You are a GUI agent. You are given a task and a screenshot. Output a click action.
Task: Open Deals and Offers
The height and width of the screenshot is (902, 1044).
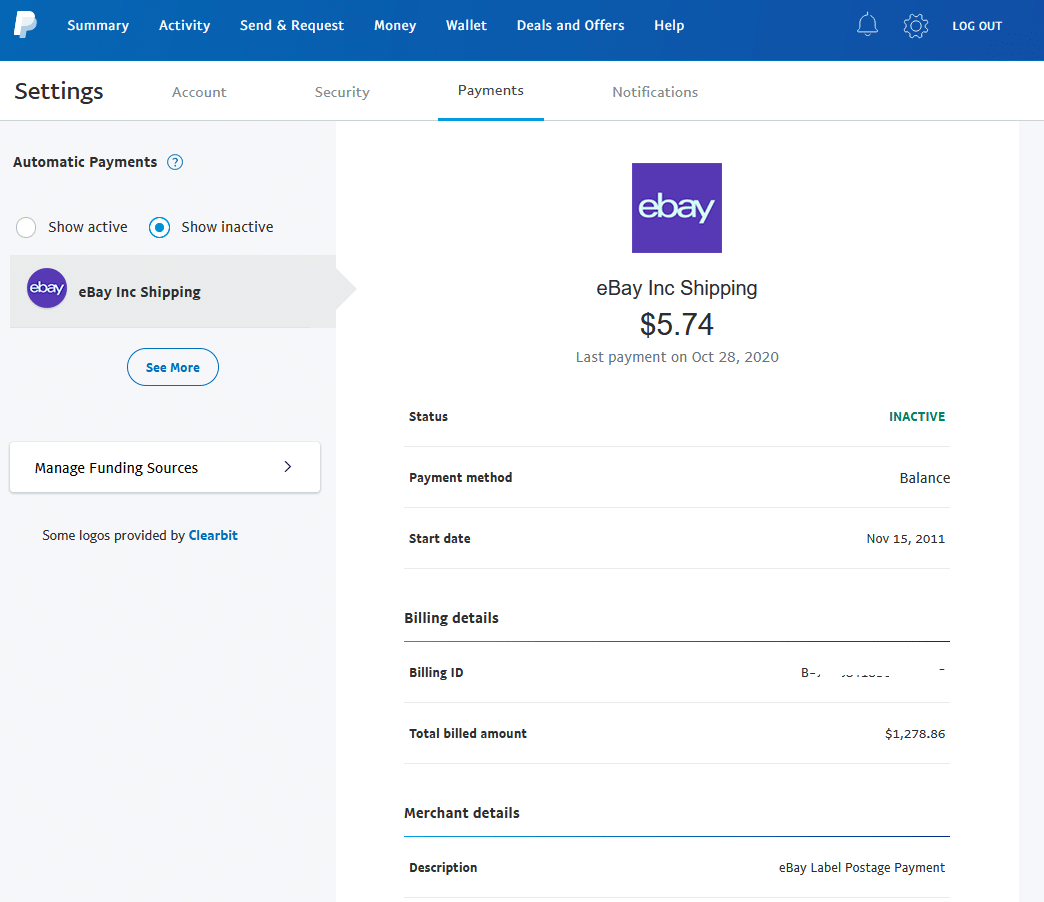pos(571,25)
